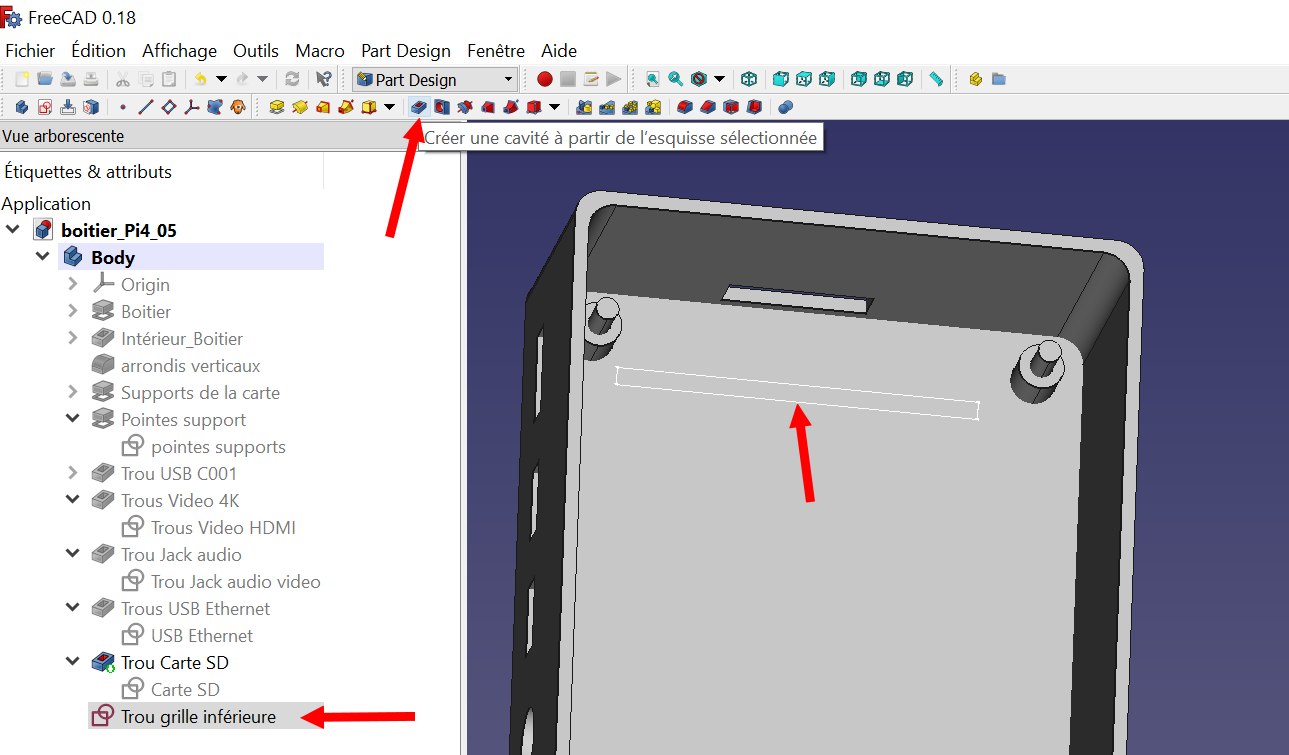Open the Macro menu
Viewport: 1289px width, 755px height.
pyautogui.click(x=320, y=50)
